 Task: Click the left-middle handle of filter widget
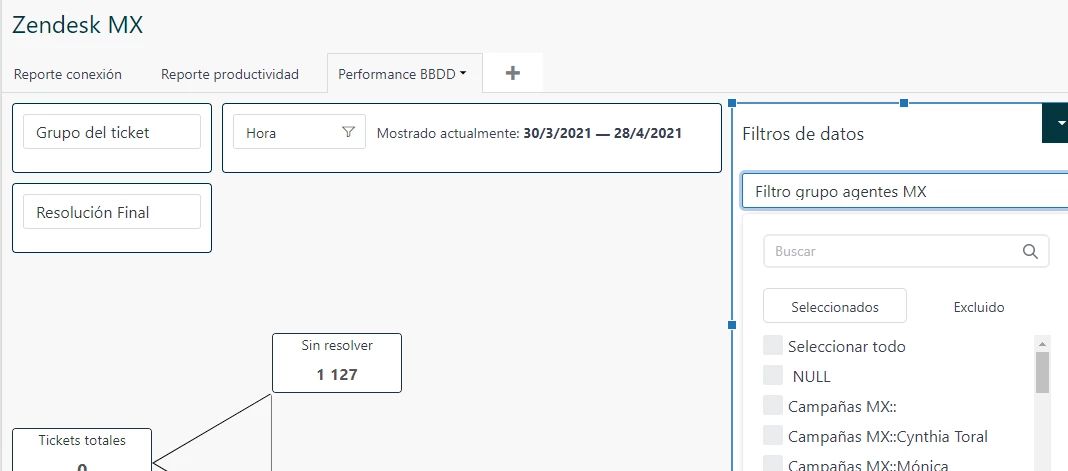point(732,325)
